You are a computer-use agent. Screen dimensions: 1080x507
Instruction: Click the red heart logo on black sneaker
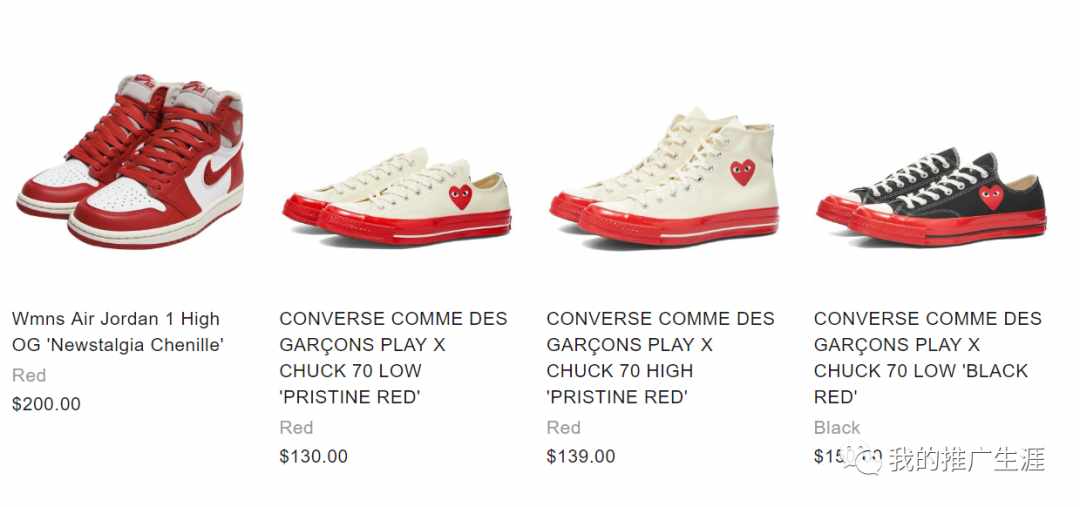(991, 196)
